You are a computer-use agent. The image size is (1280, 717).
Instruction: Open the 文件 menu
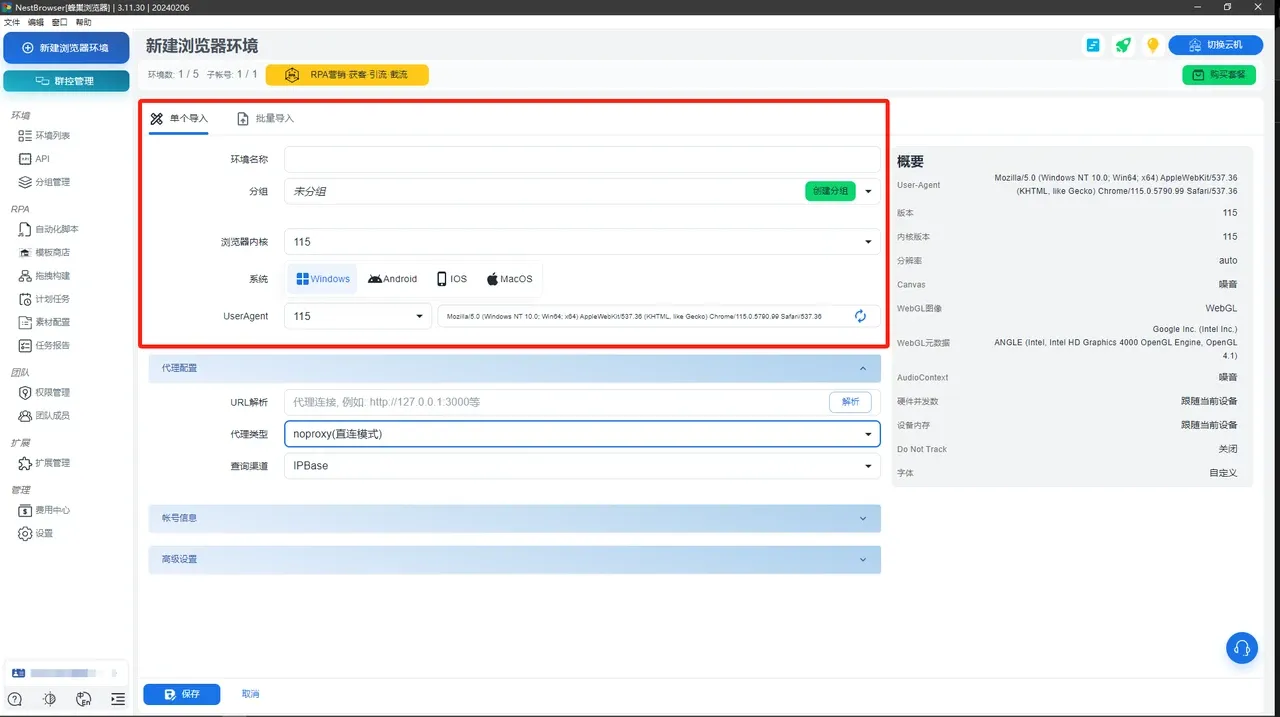[12, 22]
